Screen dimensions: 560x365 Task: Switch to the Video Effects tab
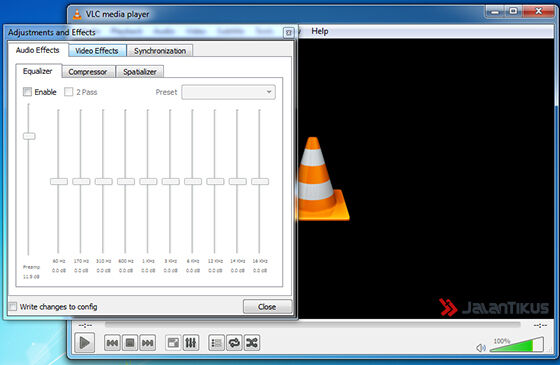[97, 51]
